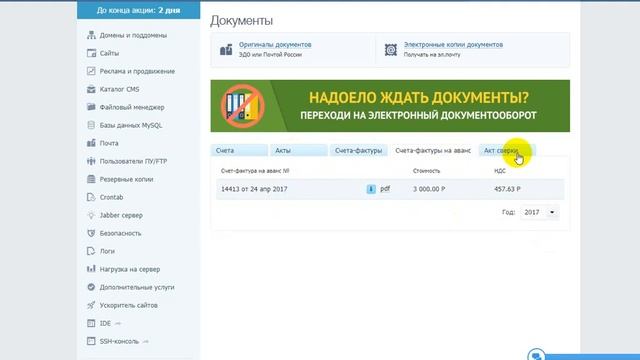This screenshot has width=640, height=360.
Task: Open Базы данных MySQL section
Action: point(131,125)
